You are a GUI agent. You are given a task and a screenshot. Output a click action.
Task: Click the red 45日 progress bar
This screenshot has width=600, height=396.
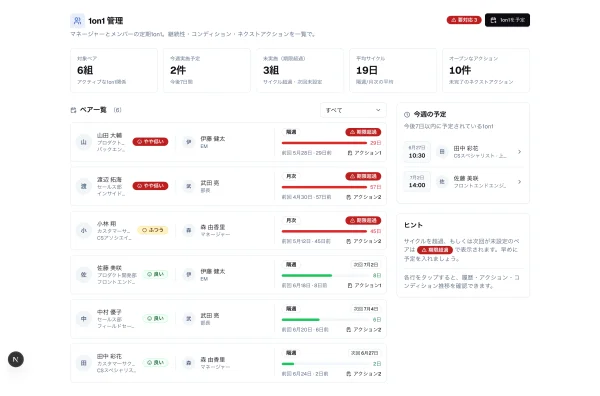324,231
